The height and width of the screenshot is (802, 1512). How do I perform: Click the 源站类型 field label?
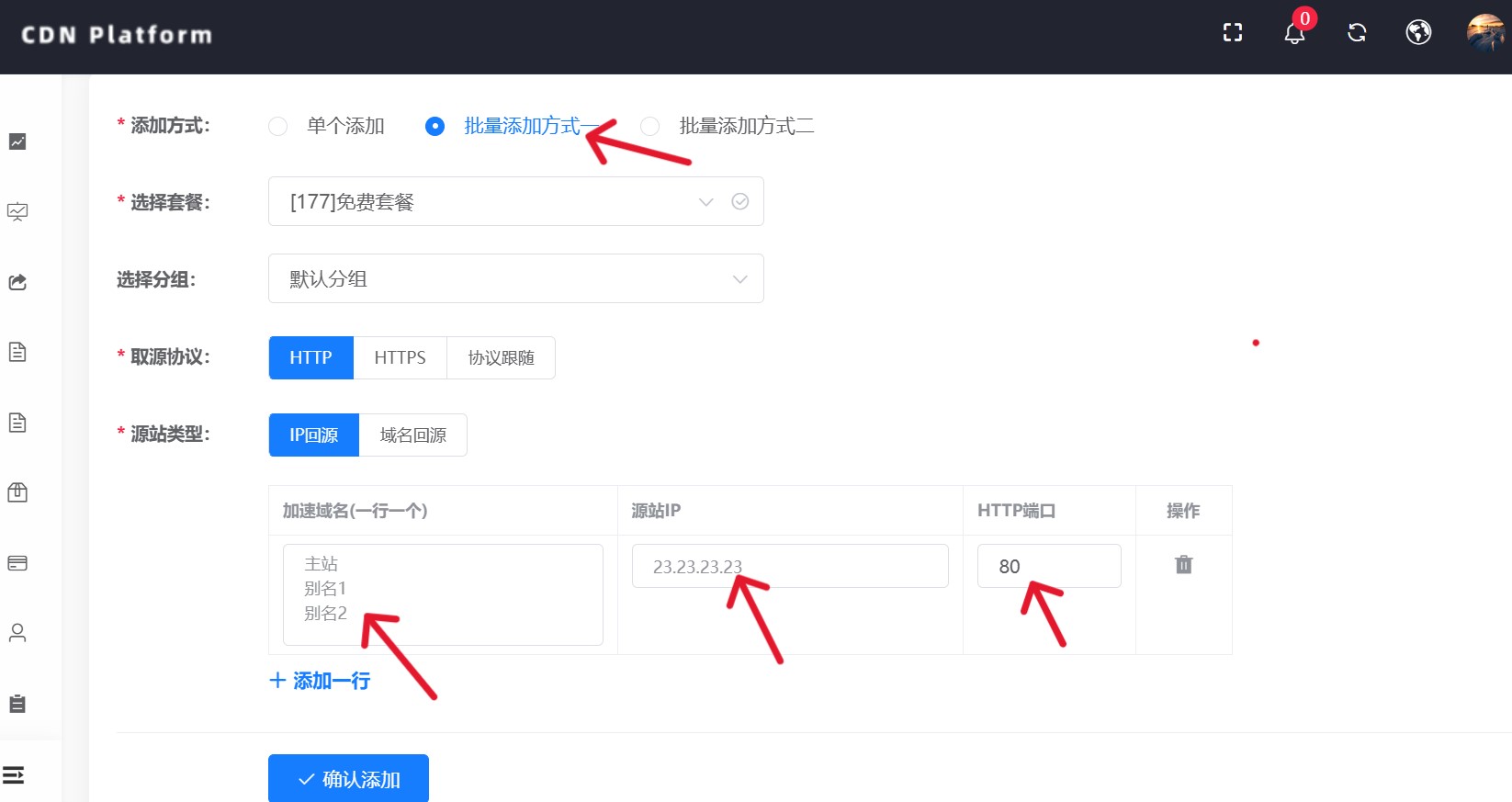tap(170, 434)
